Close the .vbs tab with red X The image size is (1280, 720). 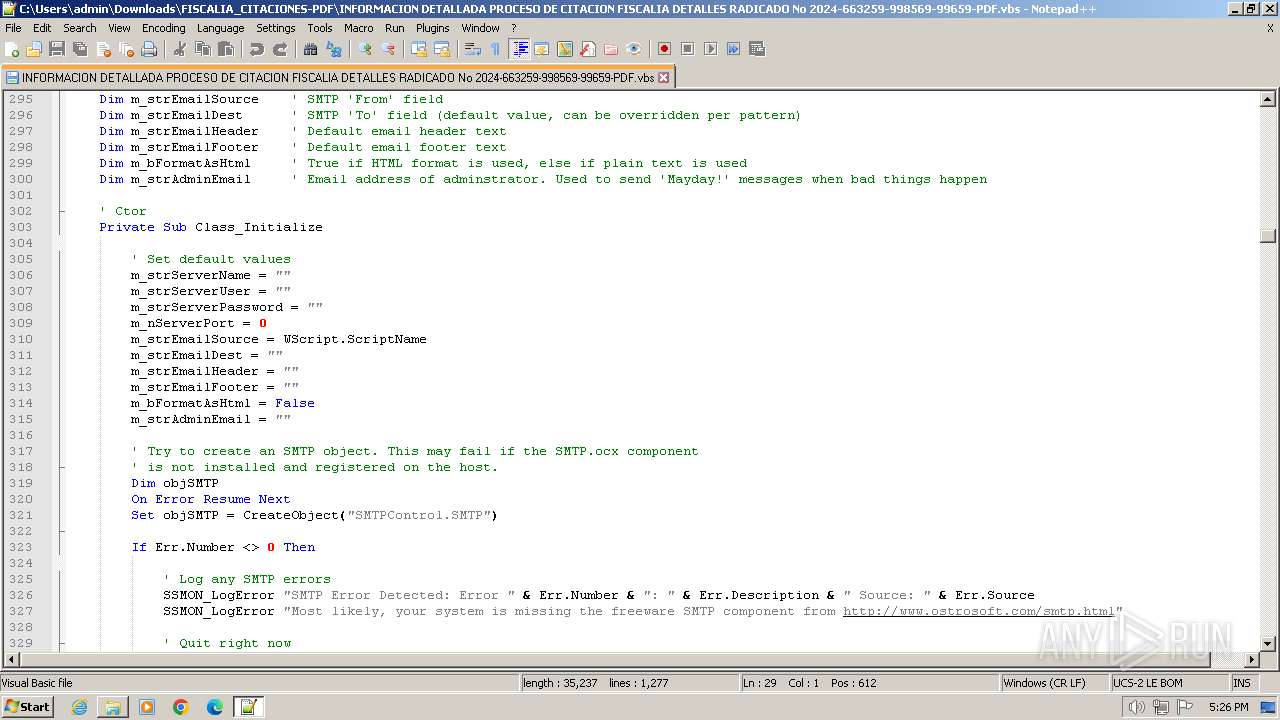click(x=663, y=77)
